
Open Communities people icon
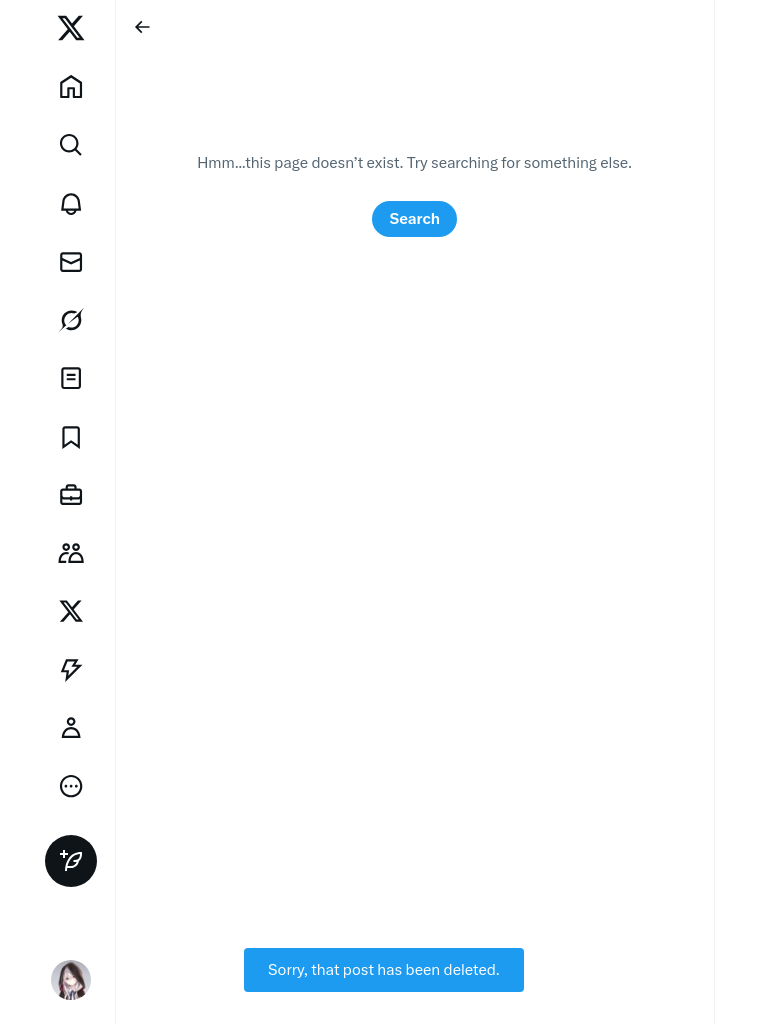point(71,553)
